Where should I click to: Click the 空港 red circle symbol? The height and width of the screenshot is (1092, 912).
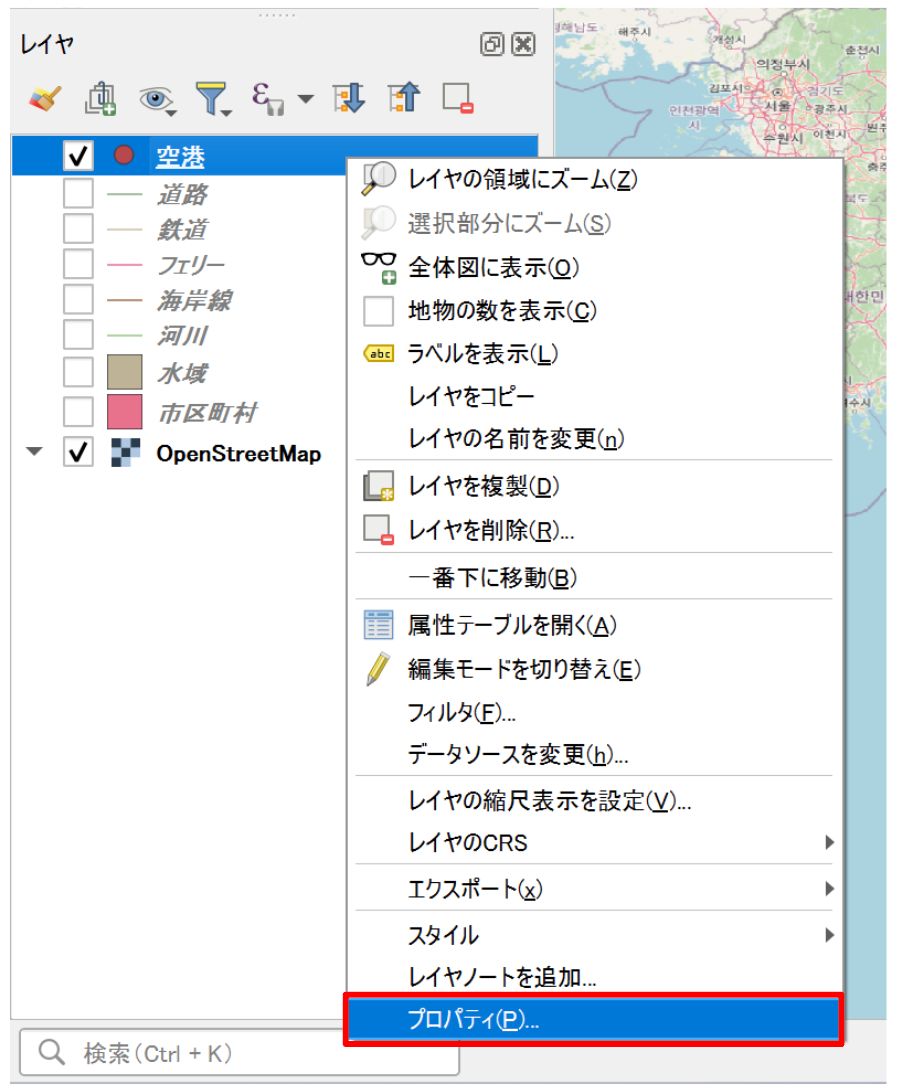tap(124, 155)
